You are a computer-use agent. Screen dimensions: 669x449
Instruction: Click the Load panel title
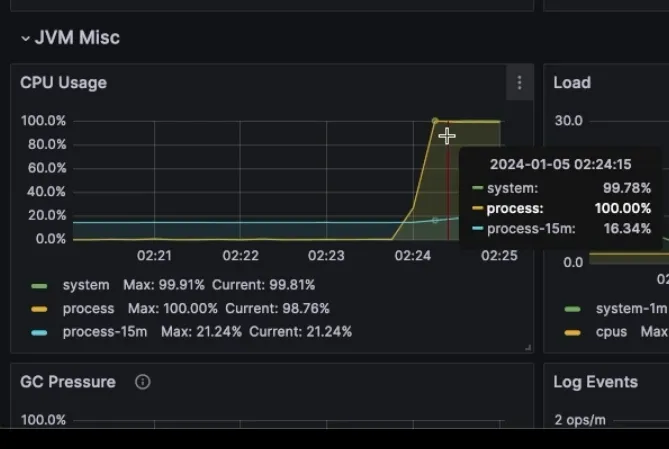coord(572,82)
